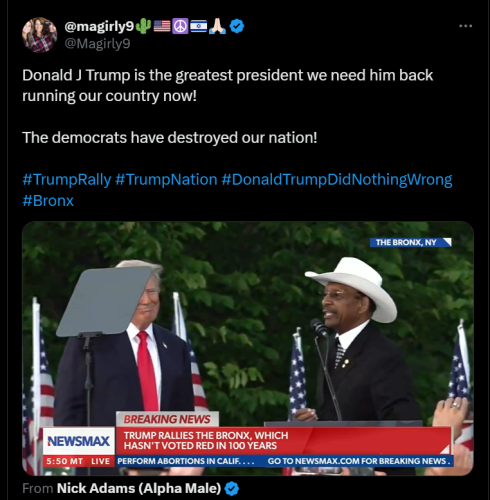Open the #TrumpNation hashtag
Screen dimensions: 490x500
[x=166, y=180]
